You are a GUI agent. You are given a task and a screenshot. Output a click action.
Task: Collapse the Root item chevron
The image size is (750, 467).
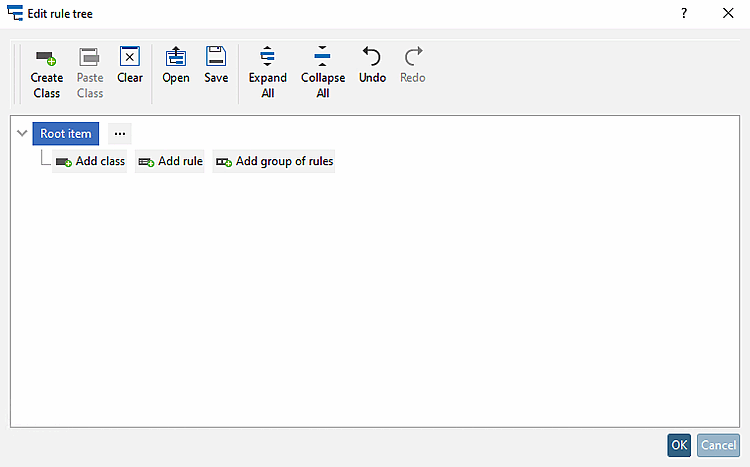click(x=22, y=133)
